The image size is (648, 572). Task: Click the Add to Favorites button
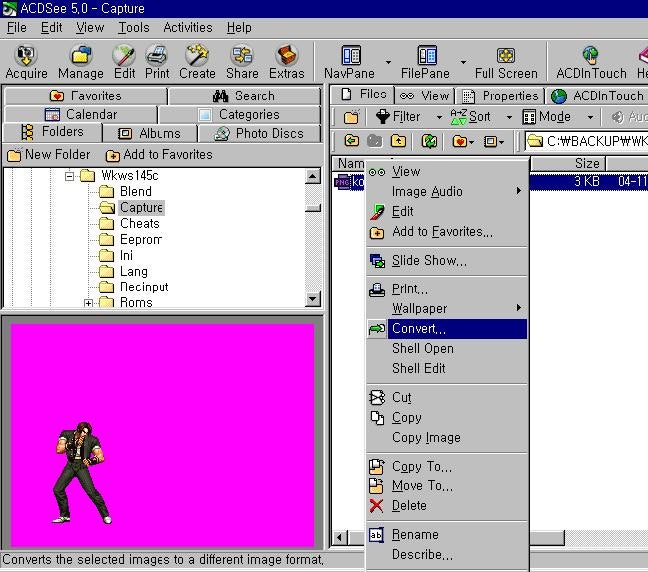pyautogui.click(x=159, y=155)
